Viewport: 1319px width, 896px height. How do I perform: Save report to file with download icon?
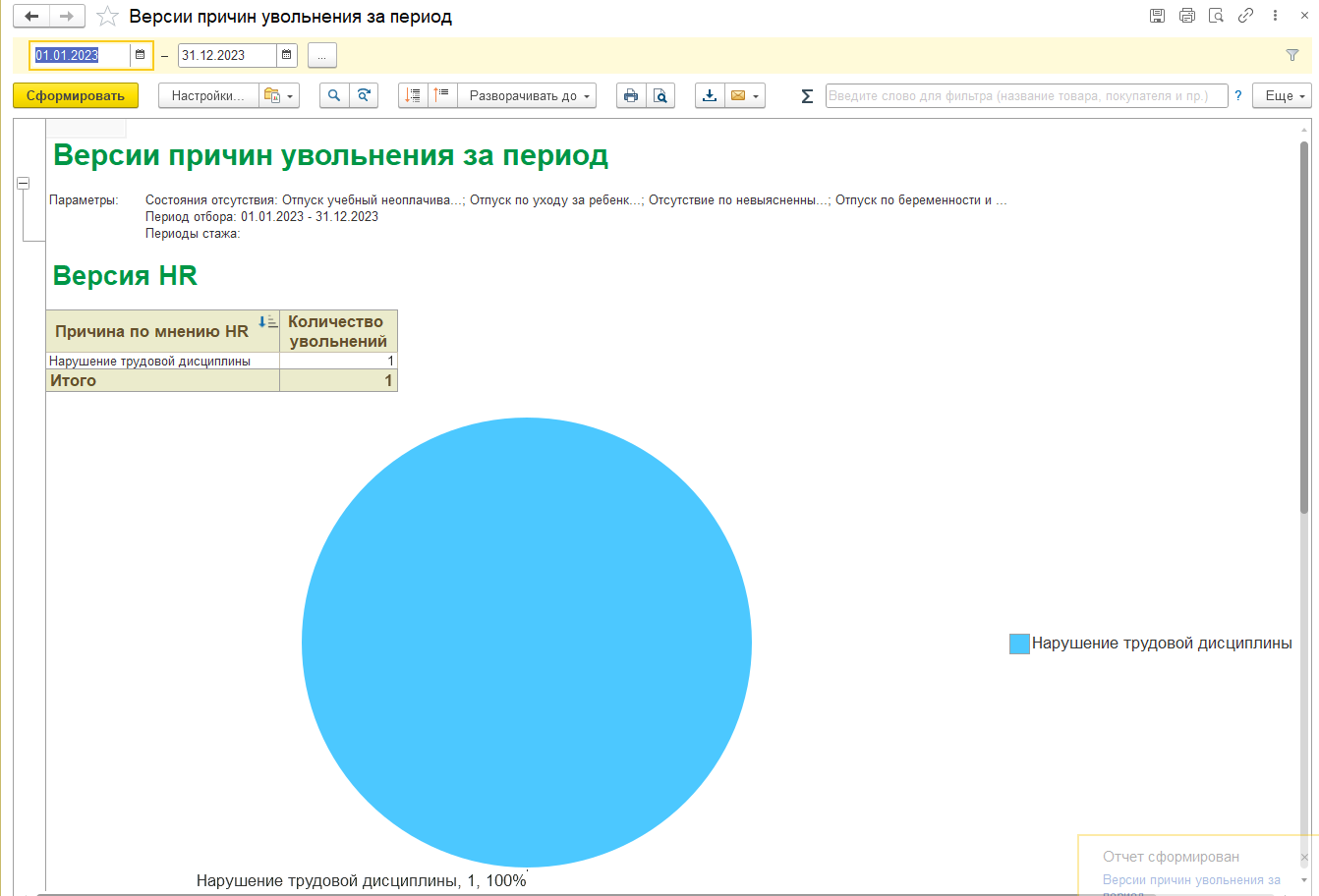point(710,95)
